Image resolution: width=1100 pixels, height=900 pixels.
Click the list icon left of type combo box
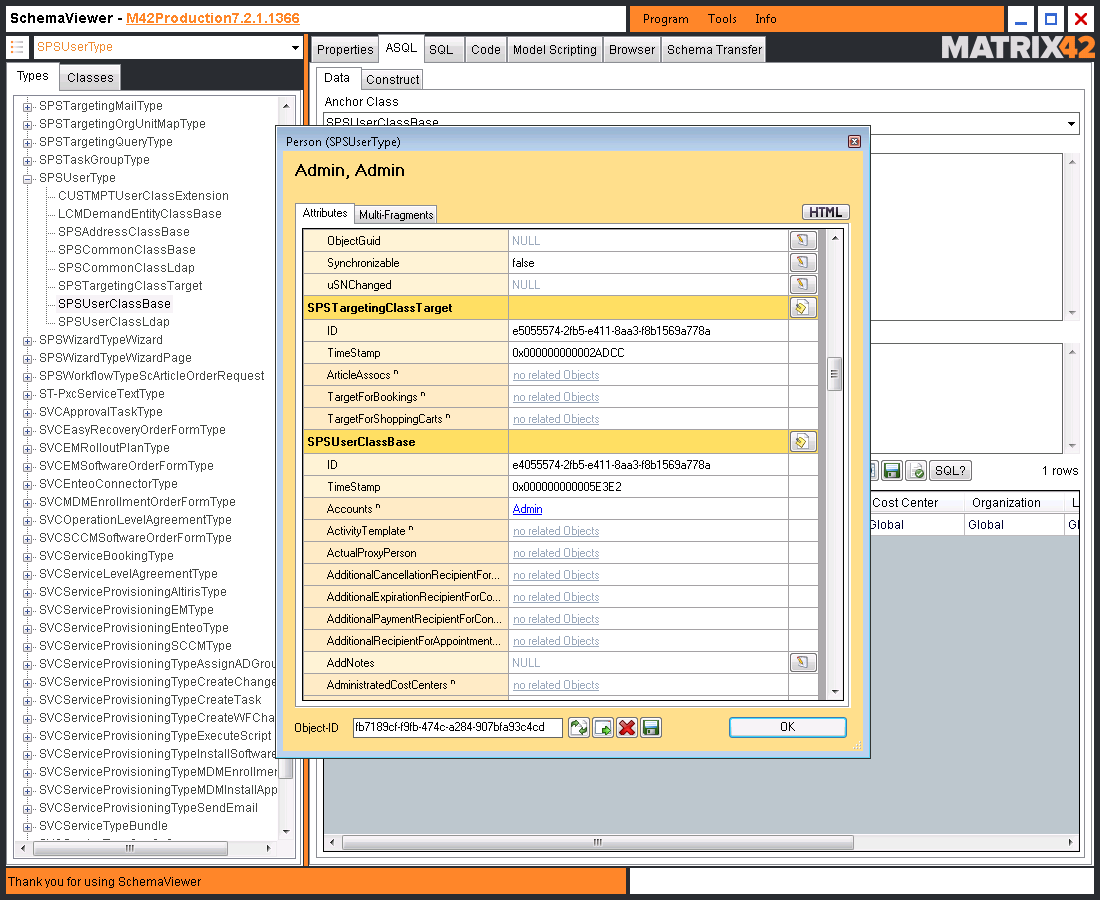18,48
